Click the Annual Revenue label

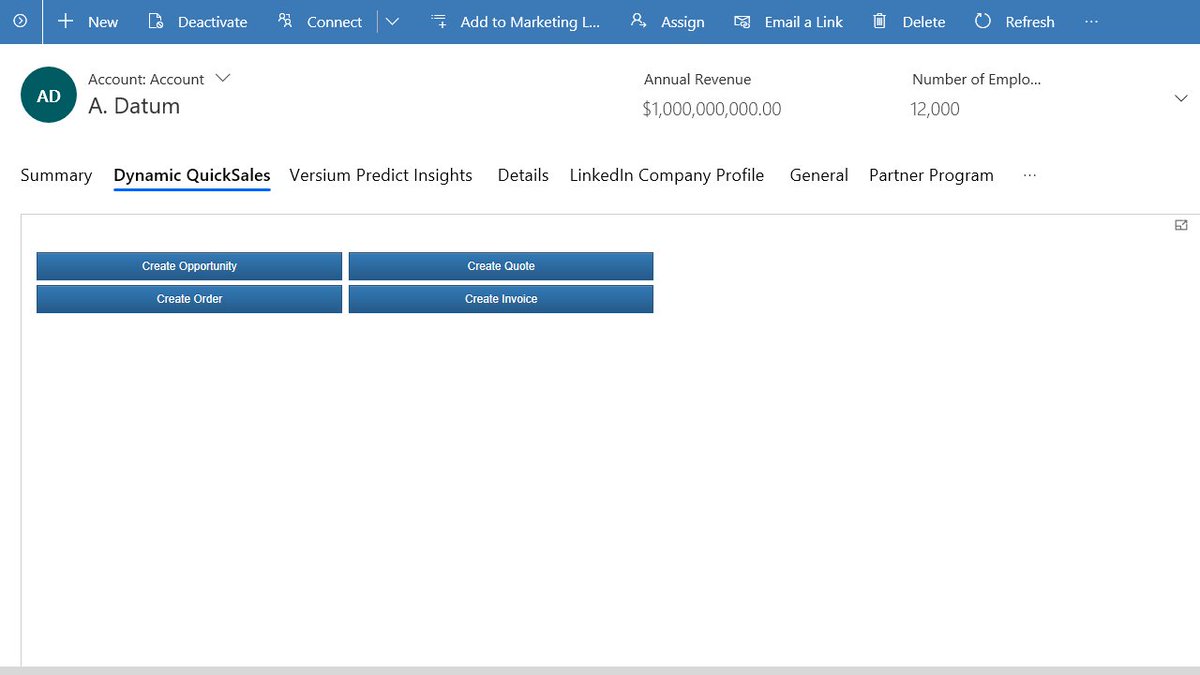point(697,79)
